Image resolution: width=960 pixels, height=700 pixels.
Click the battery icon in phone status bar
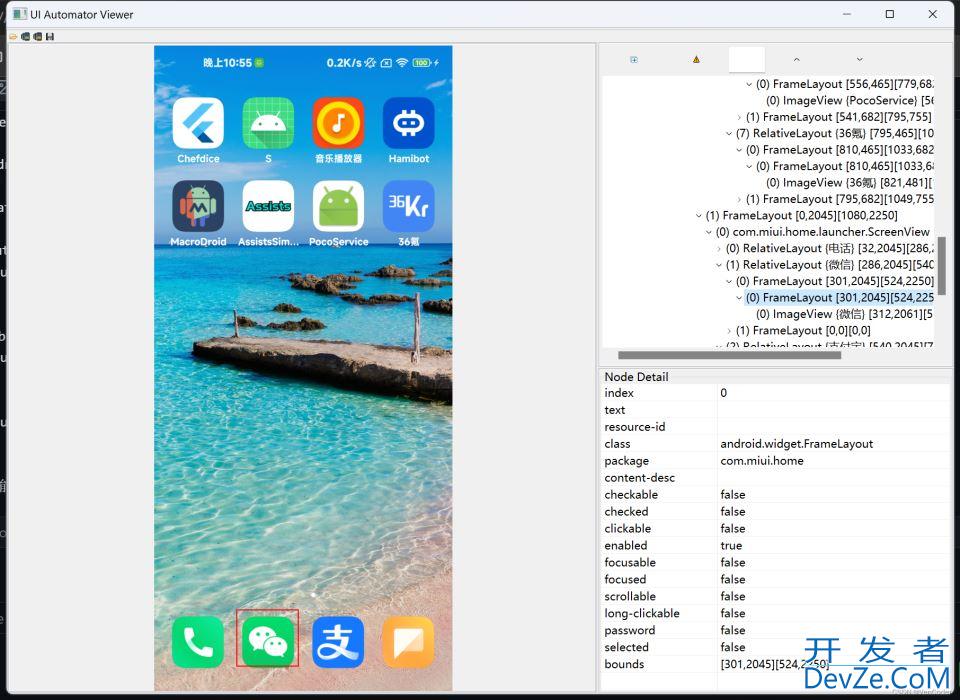(x=421, y=62)
